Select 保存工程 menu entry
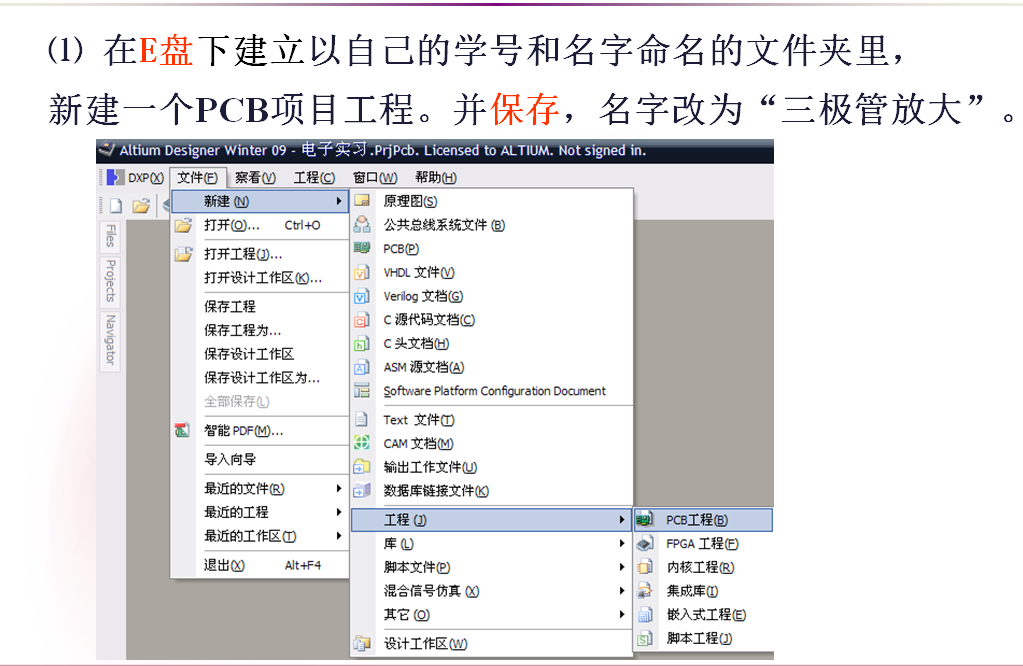Image resolution: width=1023 pixels, height=666 pixels. point(260,307)
